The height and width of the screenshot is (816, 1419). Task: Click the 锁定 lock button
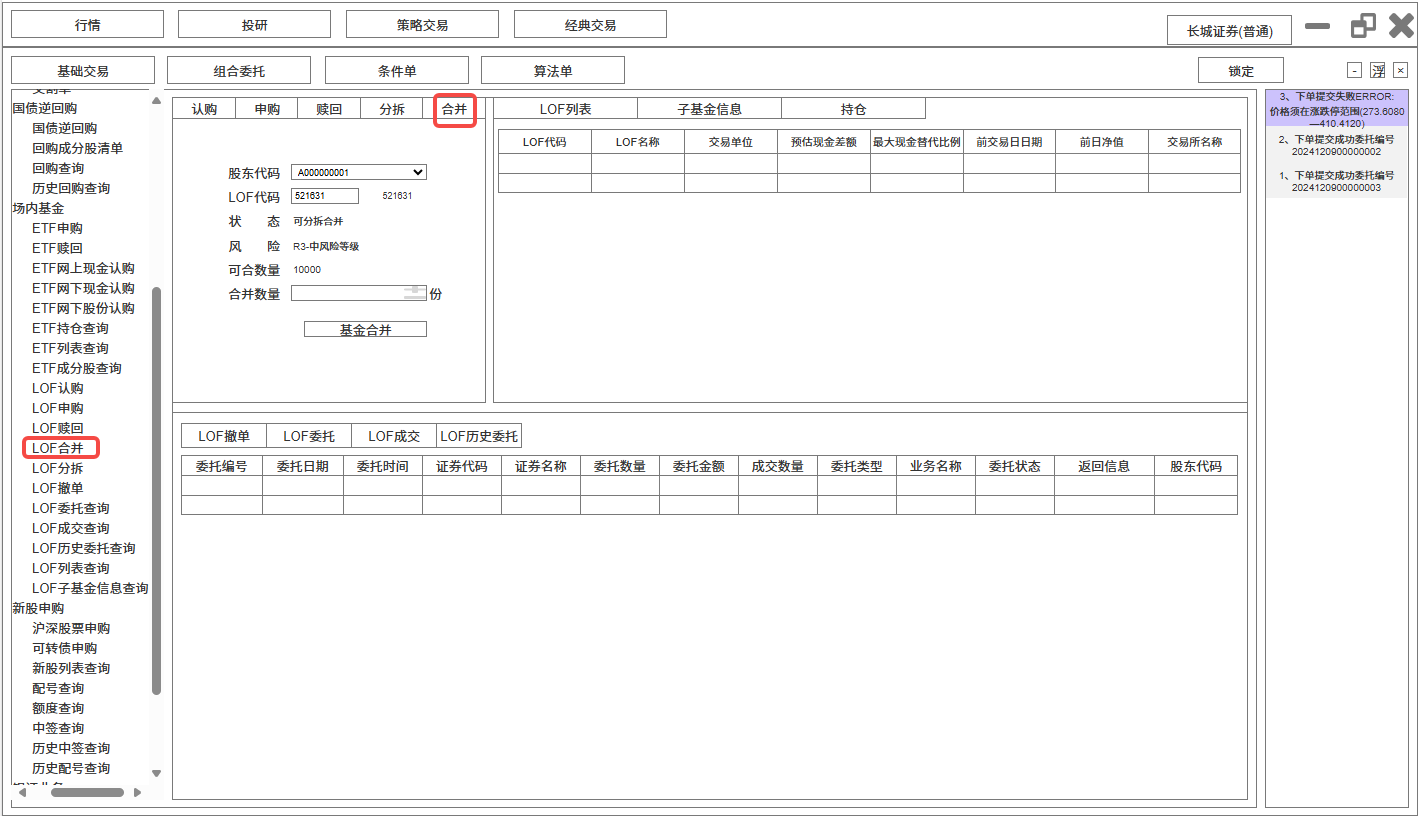click(1240, 70)
